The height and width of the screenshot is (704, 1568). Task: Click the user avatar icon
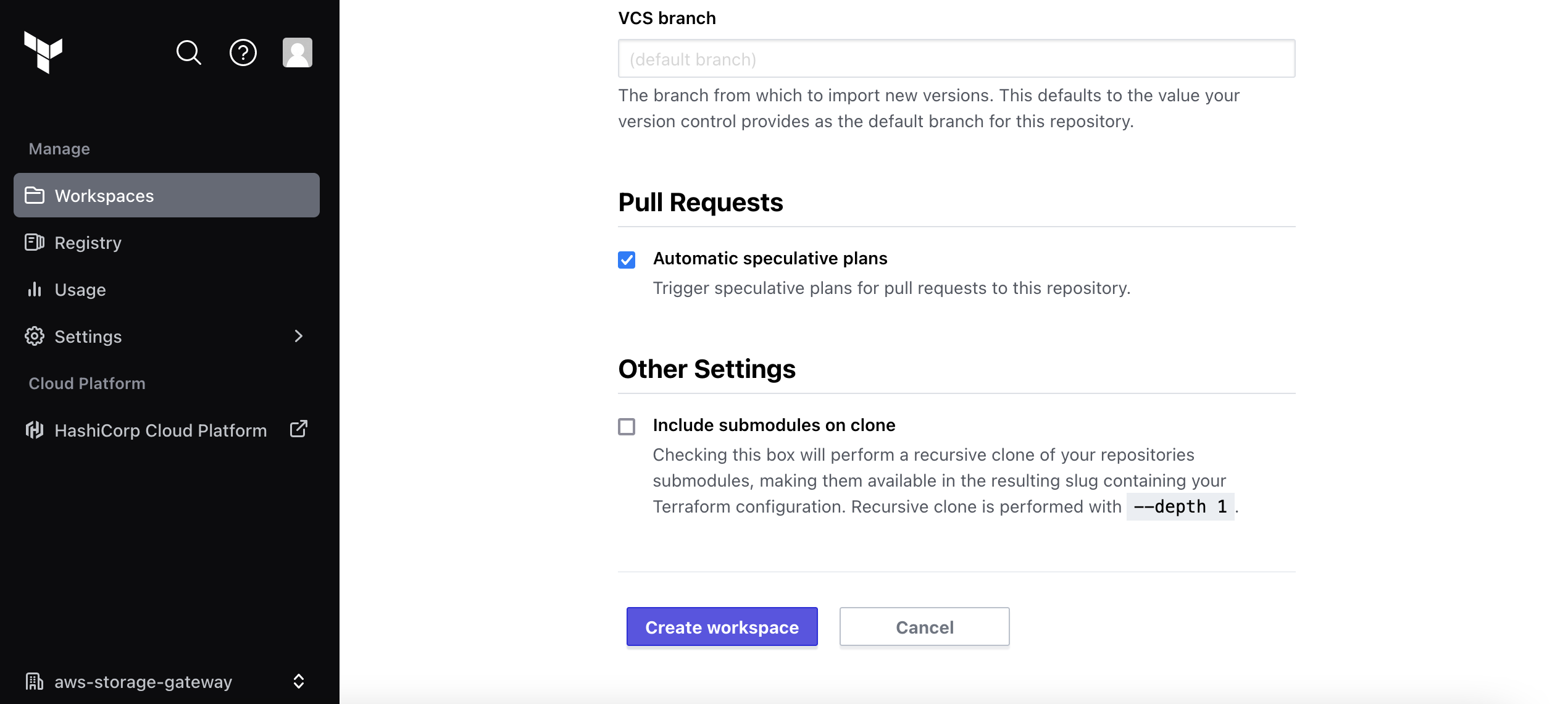(x=297, y=52)
